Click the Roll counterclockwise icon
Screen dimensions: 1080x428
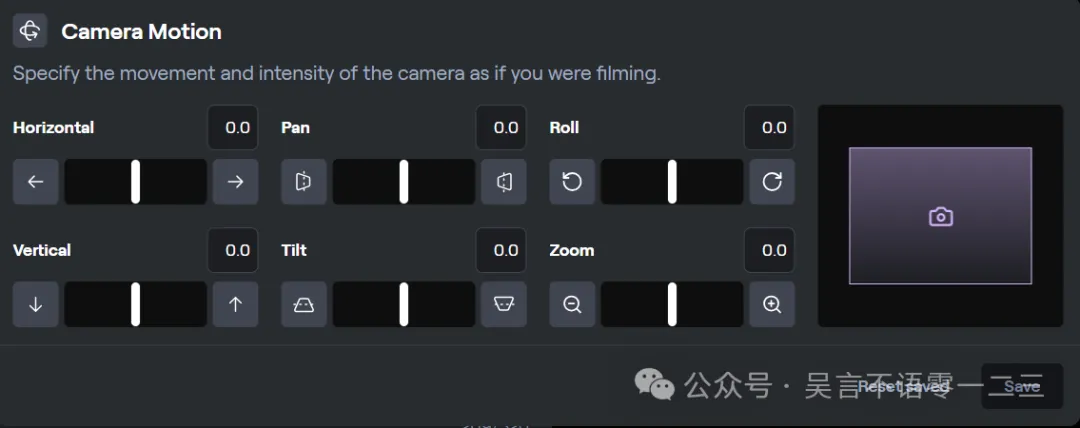(x=572, y=182)
